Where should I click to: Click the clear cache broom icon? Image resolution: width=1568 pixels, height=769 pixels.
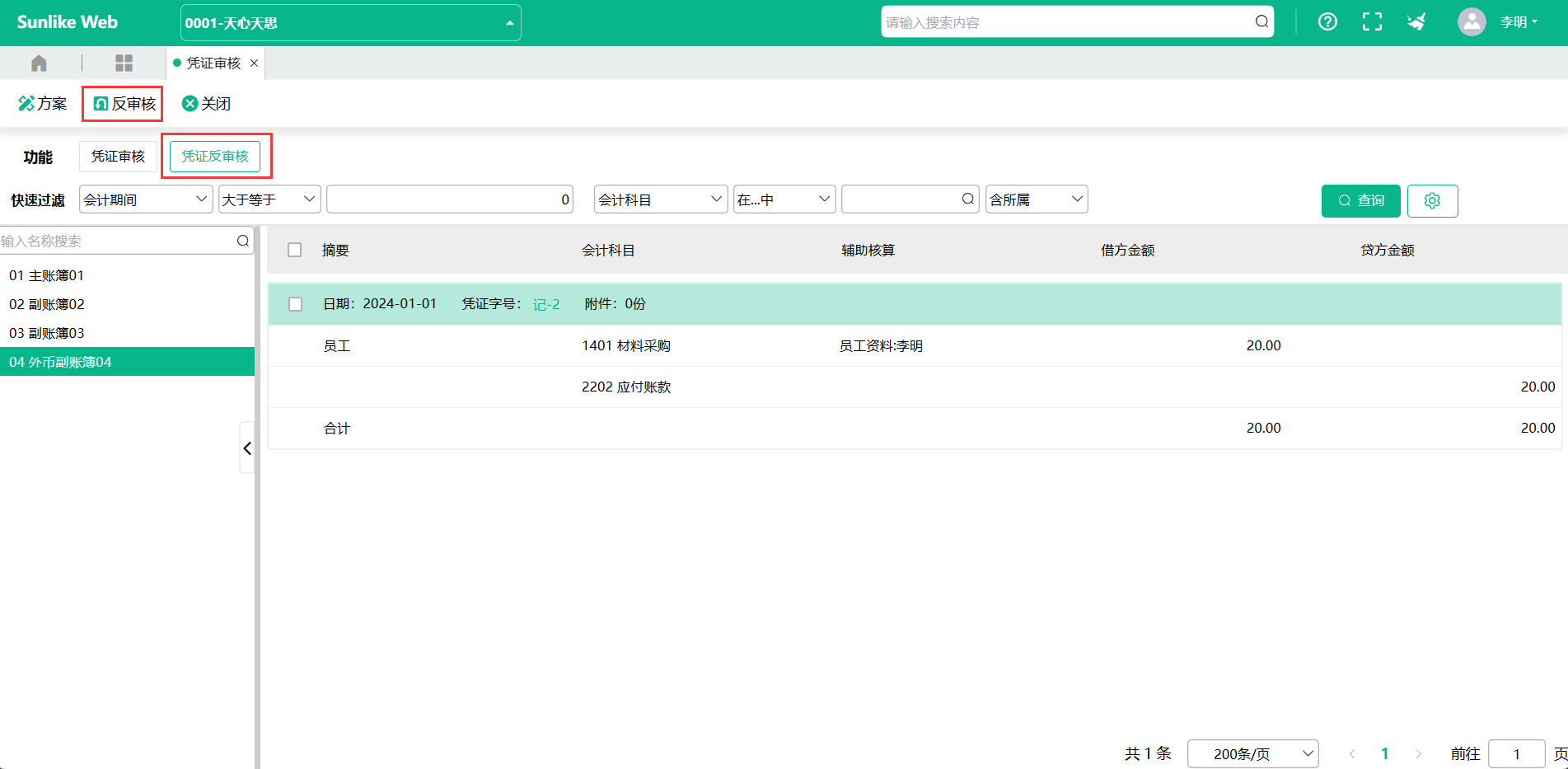[1416, 22]
